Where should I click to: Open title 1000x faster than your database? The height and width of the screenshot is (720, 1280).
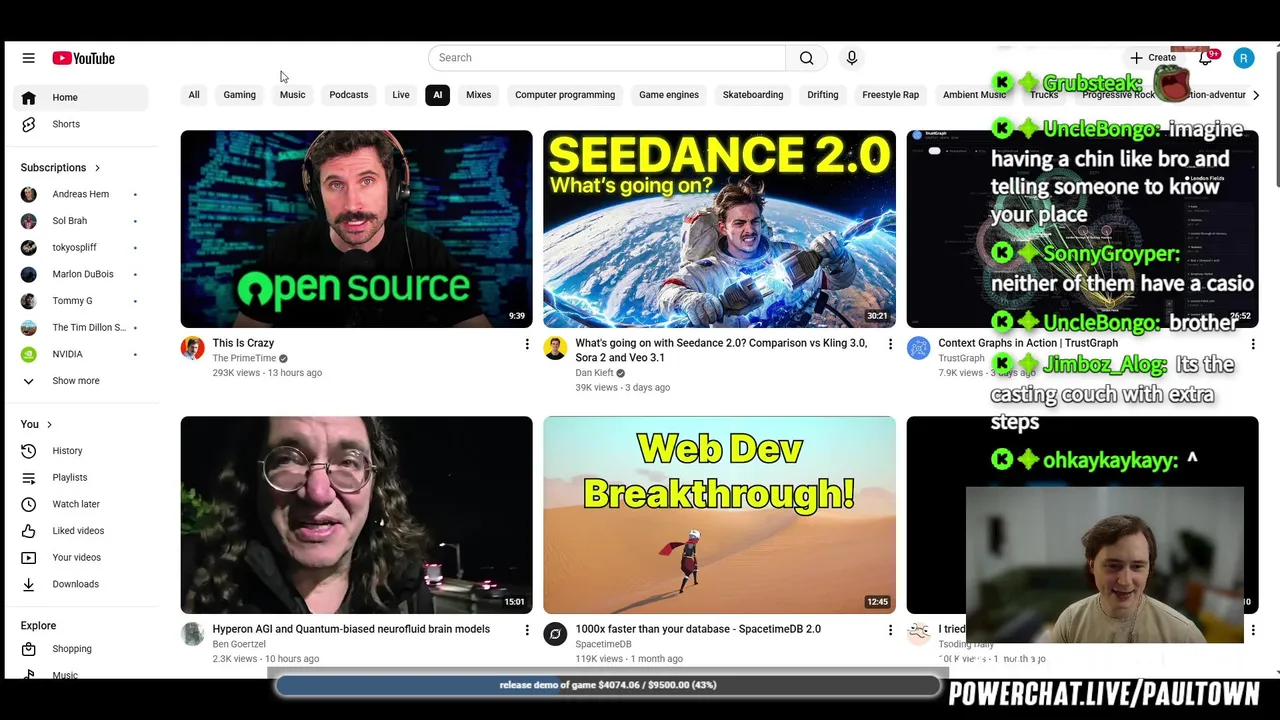[698, 629]
